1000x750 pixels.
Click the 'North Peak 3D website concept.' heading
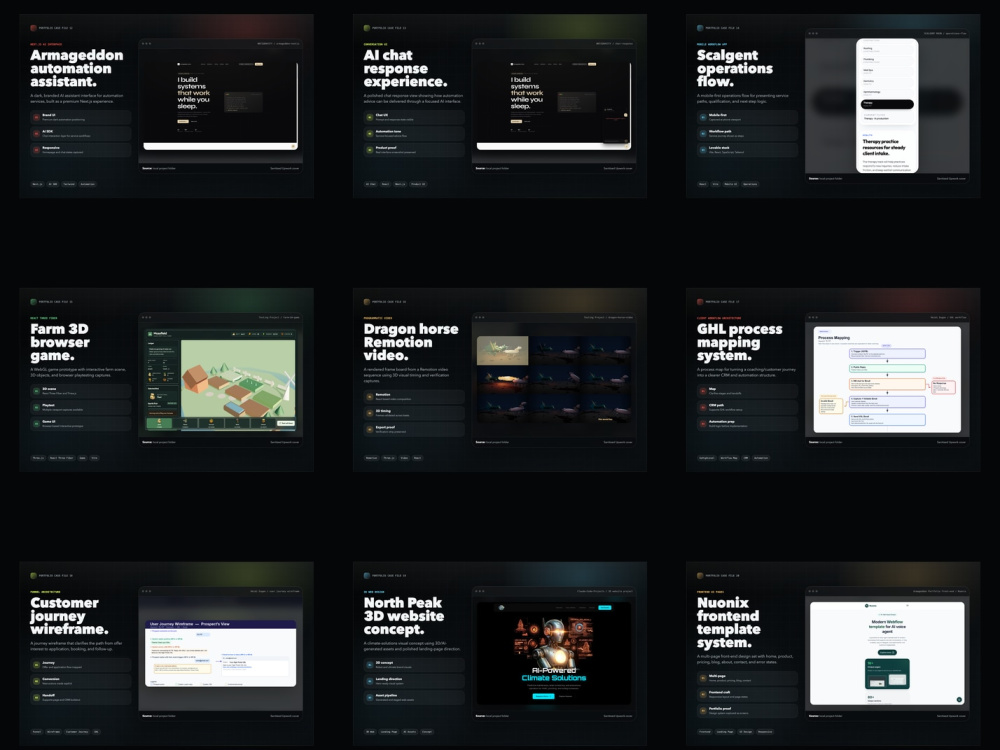(404, 615)
